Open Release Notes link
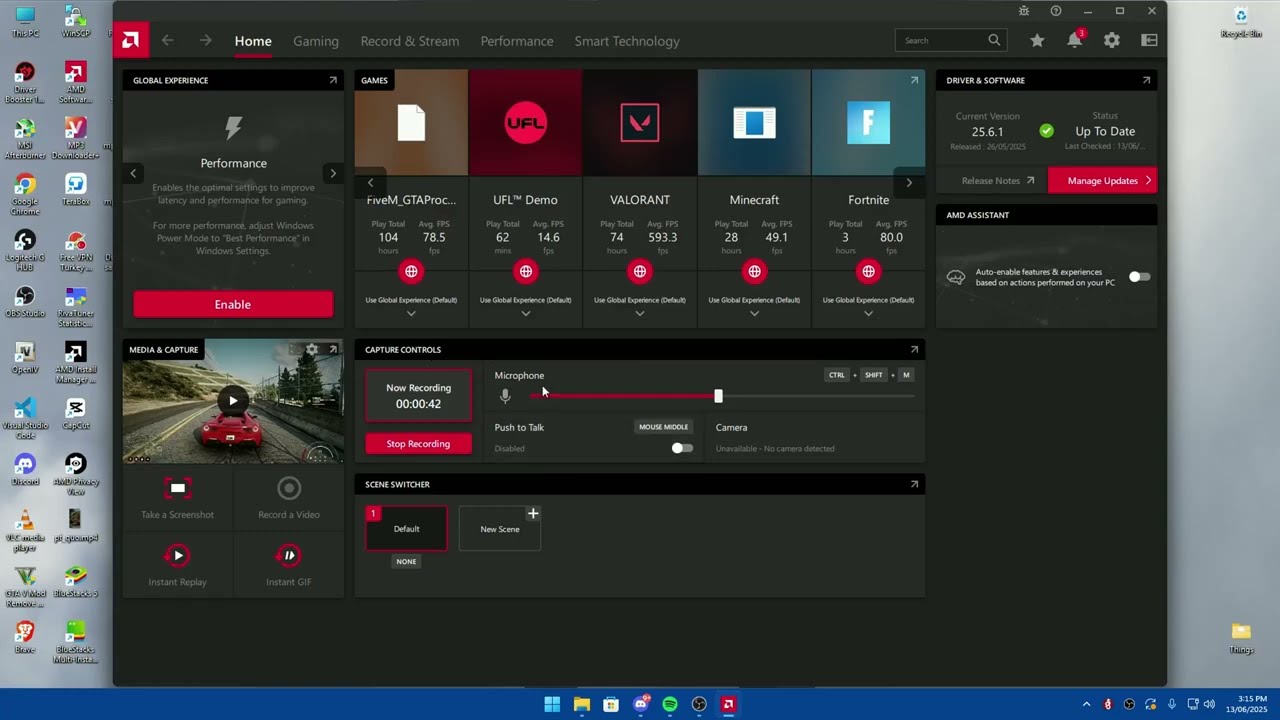Viewport: 1280px width, 720px height. point(998,181)
